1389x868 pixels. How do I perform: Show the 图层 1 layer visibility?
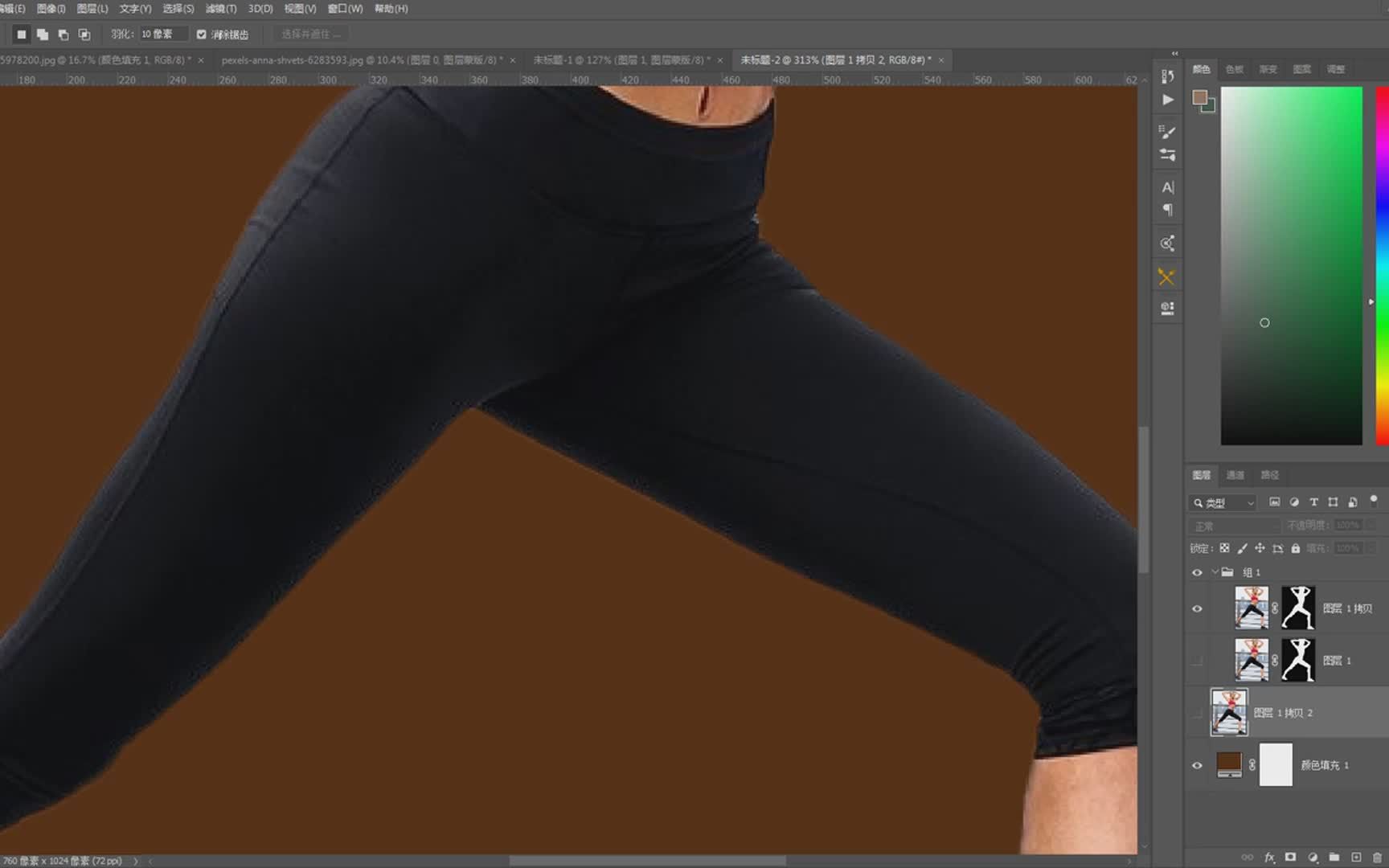1197,661
